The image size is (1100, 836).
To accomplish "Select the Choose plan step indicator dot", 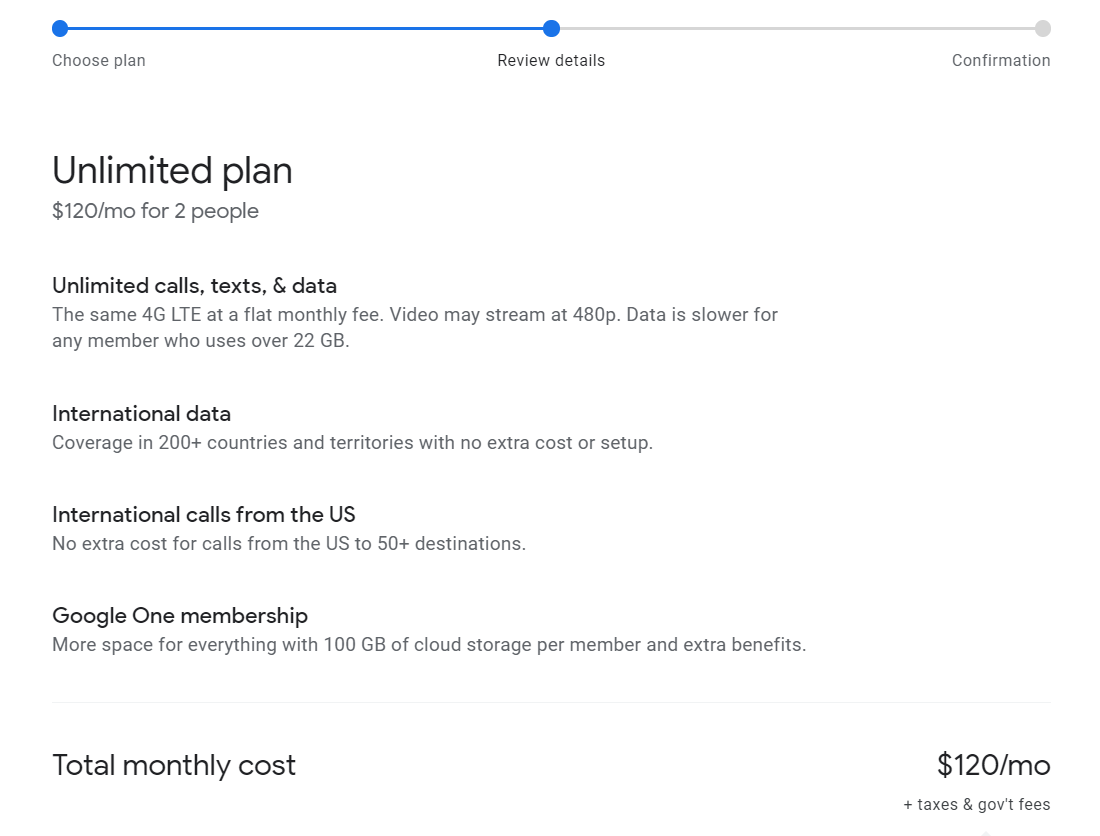I will click(60, 29).
